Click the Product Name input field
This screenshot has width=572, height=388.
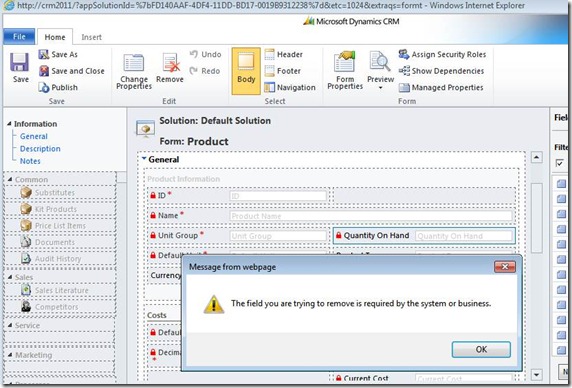371,216
